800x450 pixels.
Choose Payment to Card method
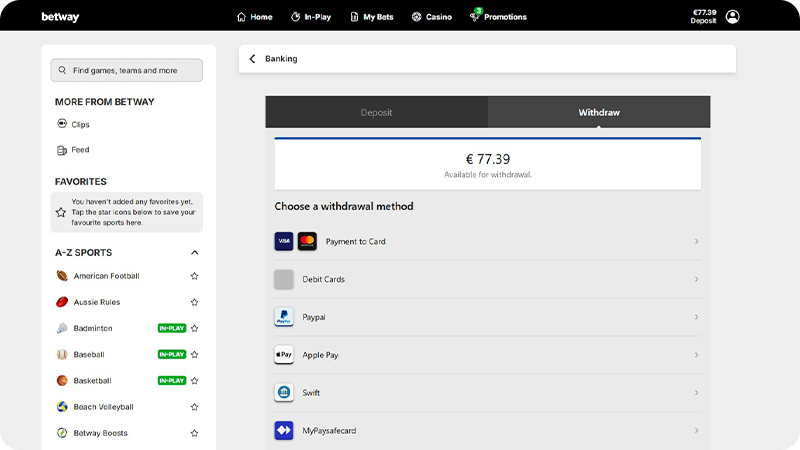tap(487, 241)
